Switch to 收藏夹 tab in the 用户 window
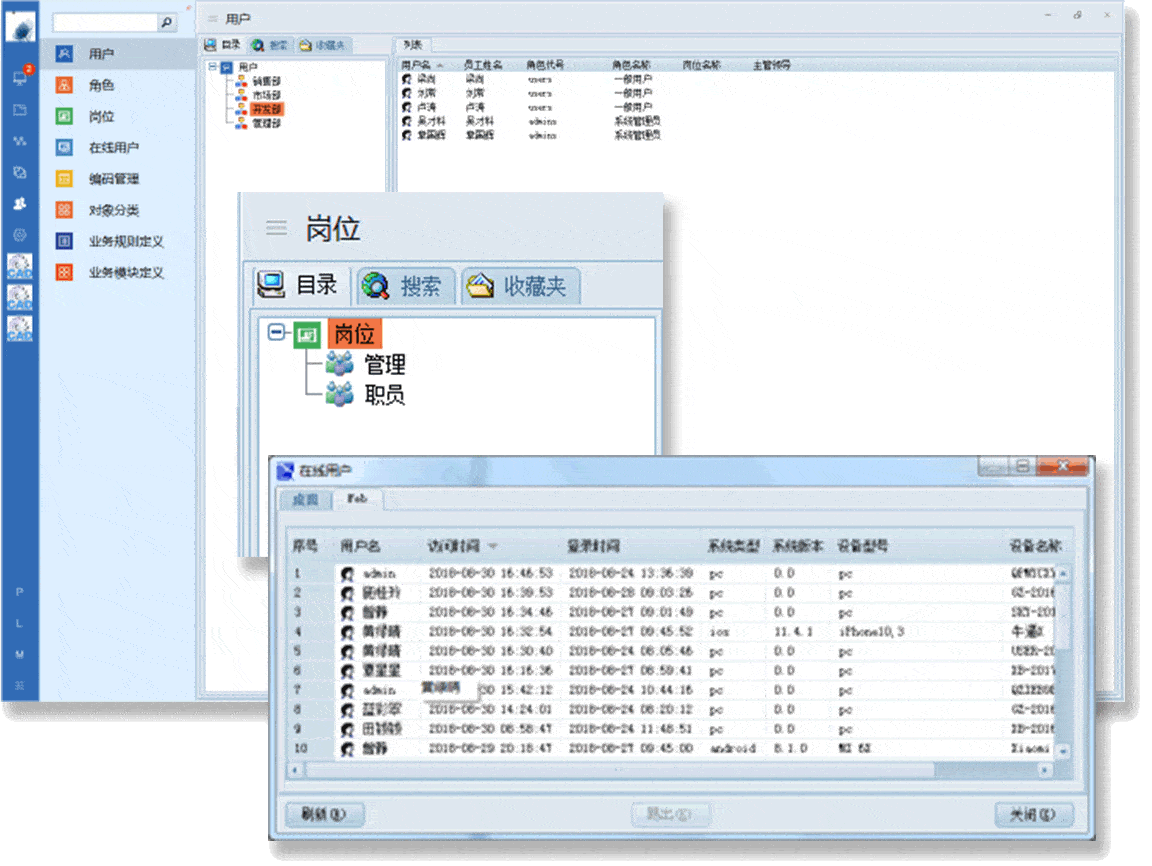Screen dimensions: 1152x866 tap(323, 45)
